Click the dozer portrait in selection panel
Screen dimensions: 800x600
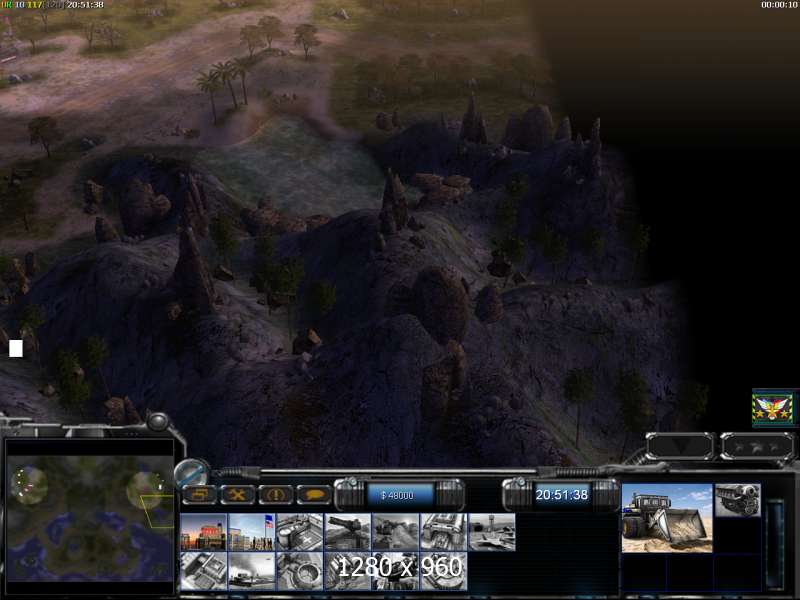coord(667,518)
